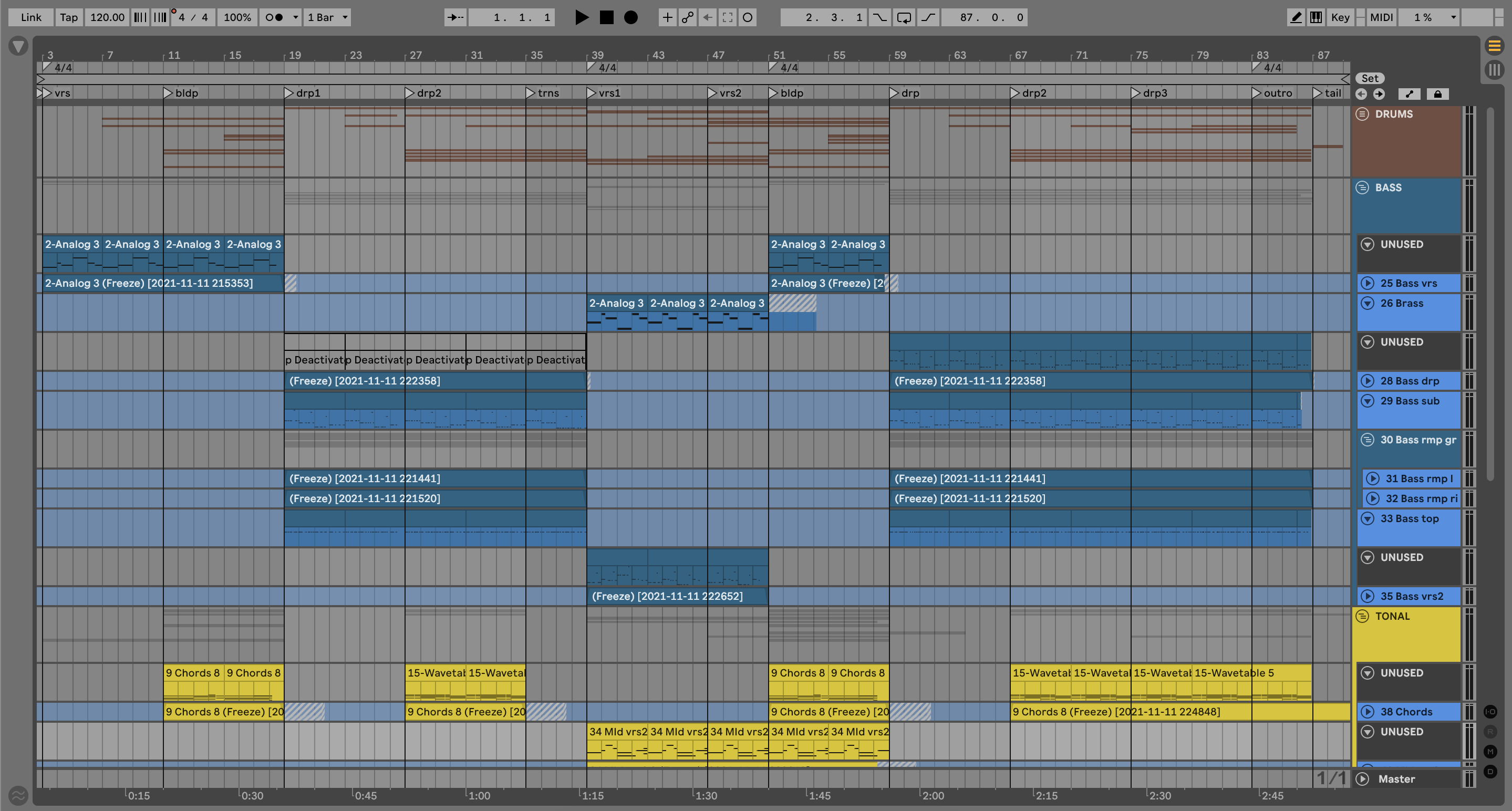This screenshot has width=1512, height=811.
Task: Unfold the 25 Bass vrs track
Action: click(x=1368, y=284)
